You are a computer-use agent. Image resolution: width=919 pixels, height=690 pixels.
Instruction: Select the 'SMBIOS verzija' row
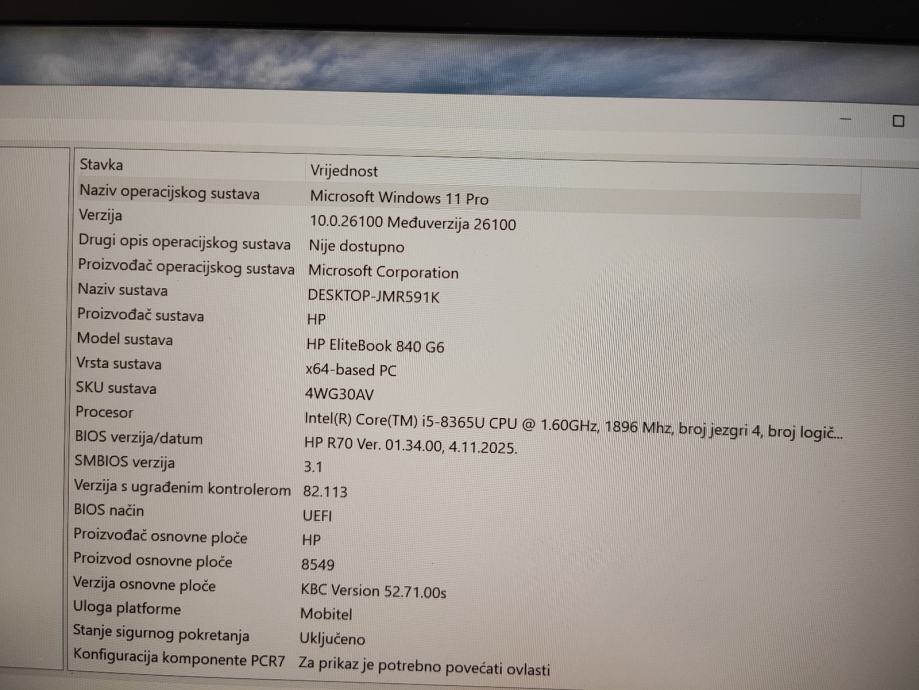coord(124,462)
